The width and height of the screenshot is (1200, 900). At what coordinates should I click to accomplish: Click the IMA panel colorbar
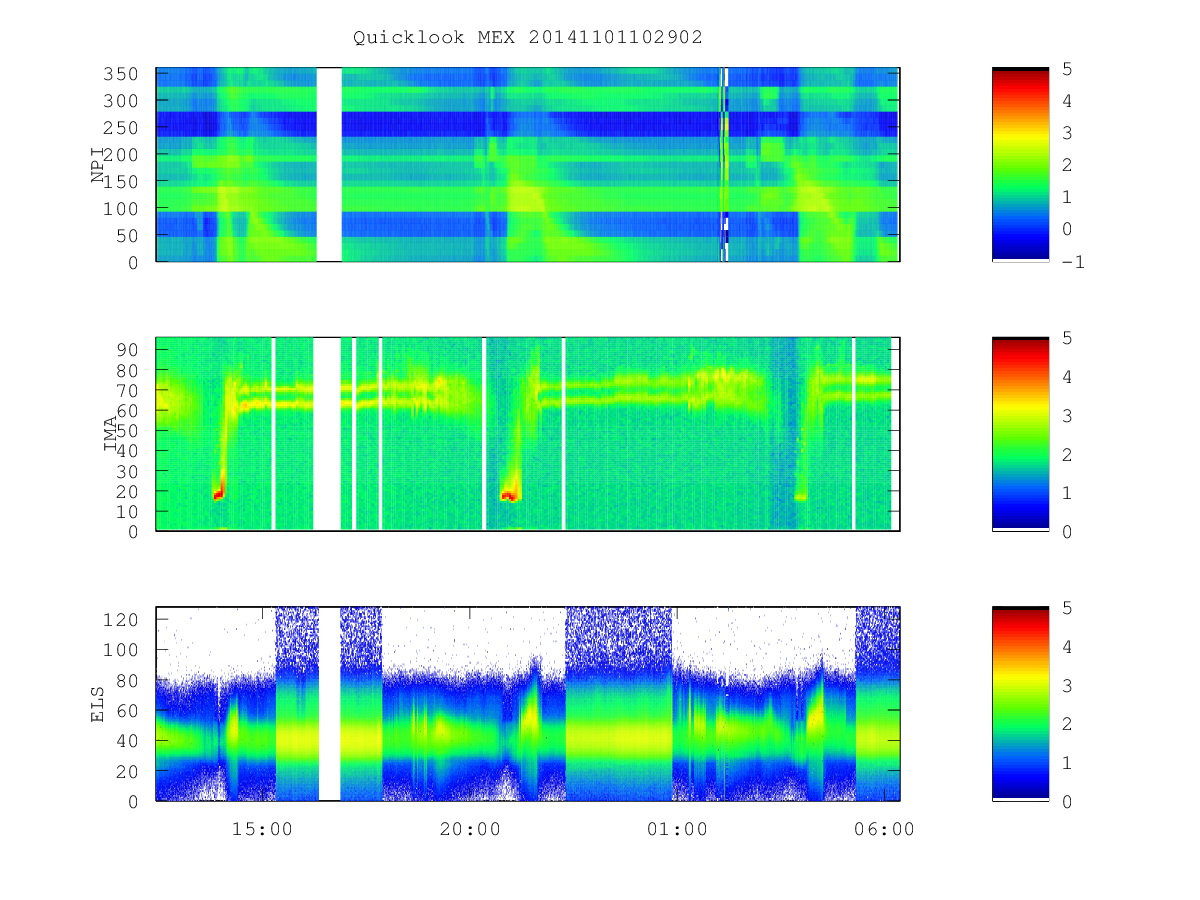[1020, 434]
